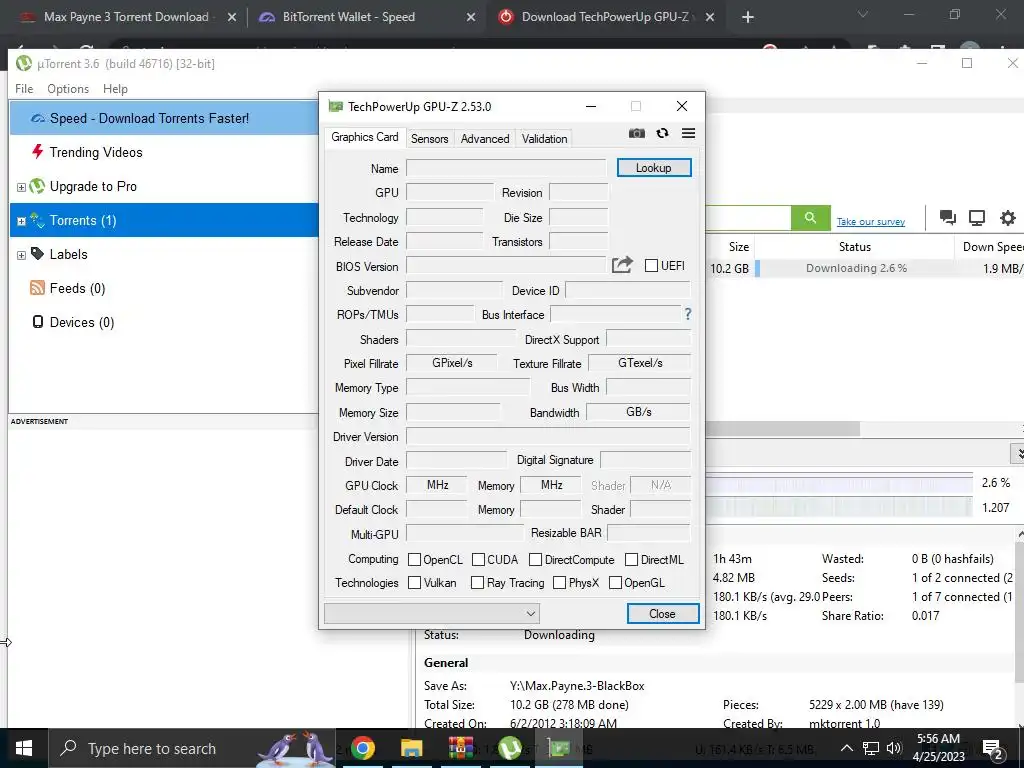Click the Lookup button

coord(654,168)
